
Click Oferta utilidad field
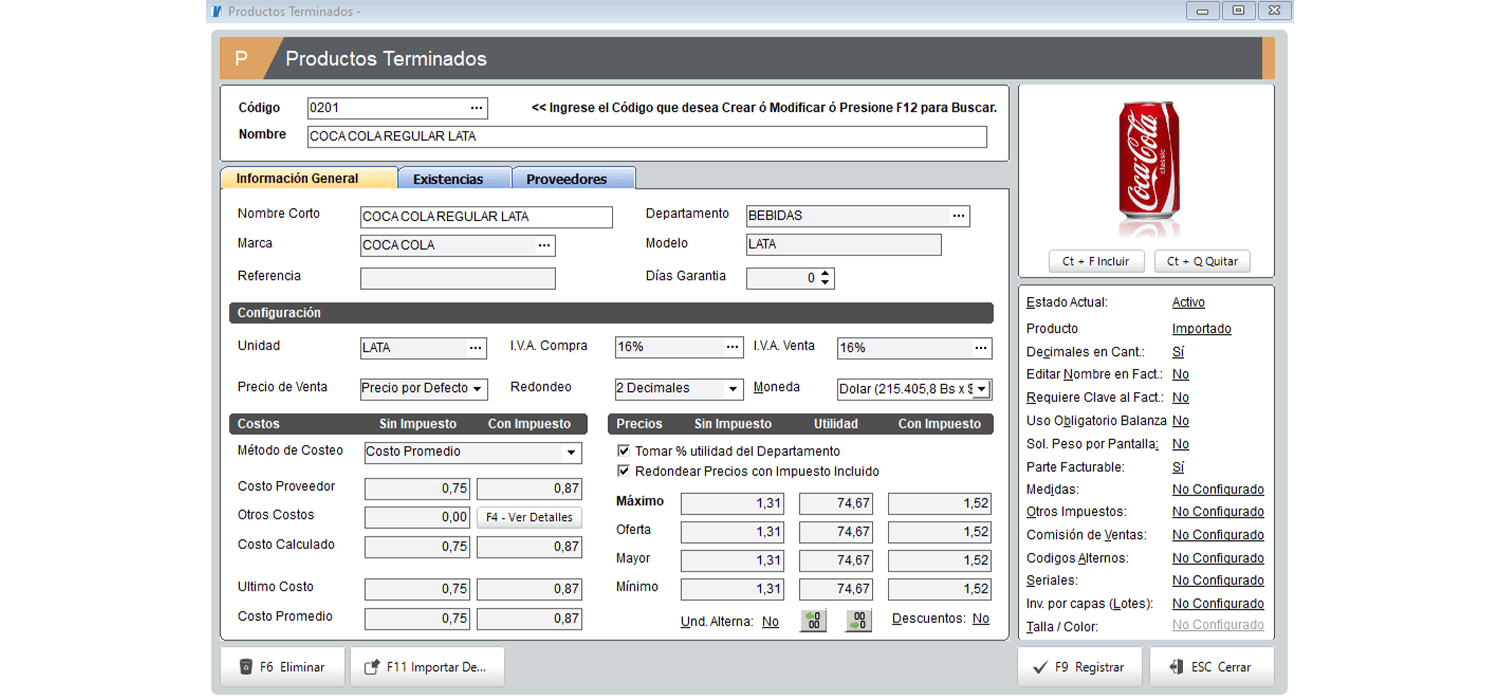837,532
